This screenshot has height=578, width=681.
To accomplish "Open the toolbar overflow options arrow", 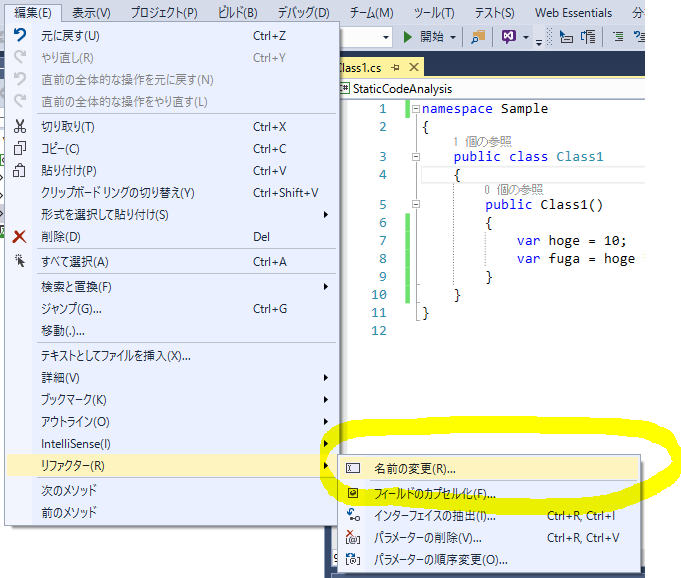I will coord(539,42).
